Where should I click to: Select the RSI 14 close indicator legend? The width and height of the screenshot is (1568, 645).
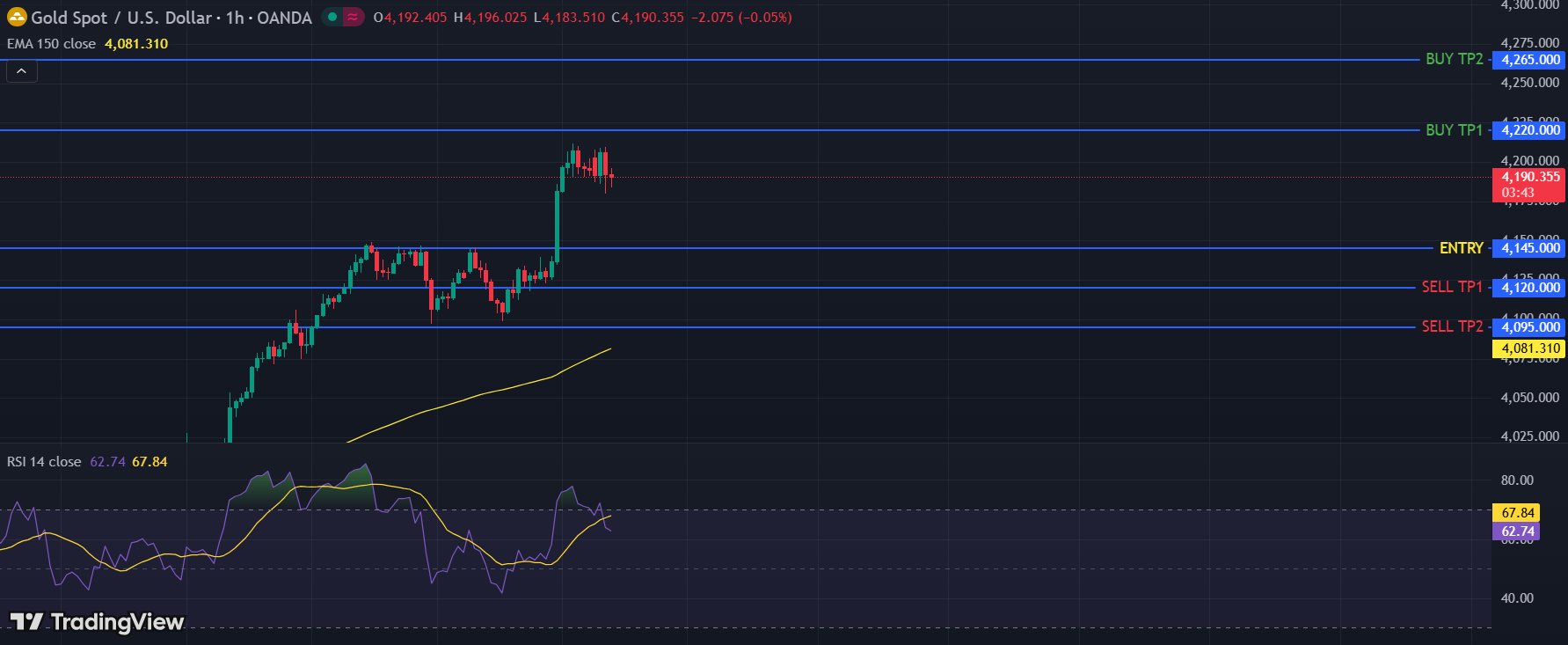point(44,462)
